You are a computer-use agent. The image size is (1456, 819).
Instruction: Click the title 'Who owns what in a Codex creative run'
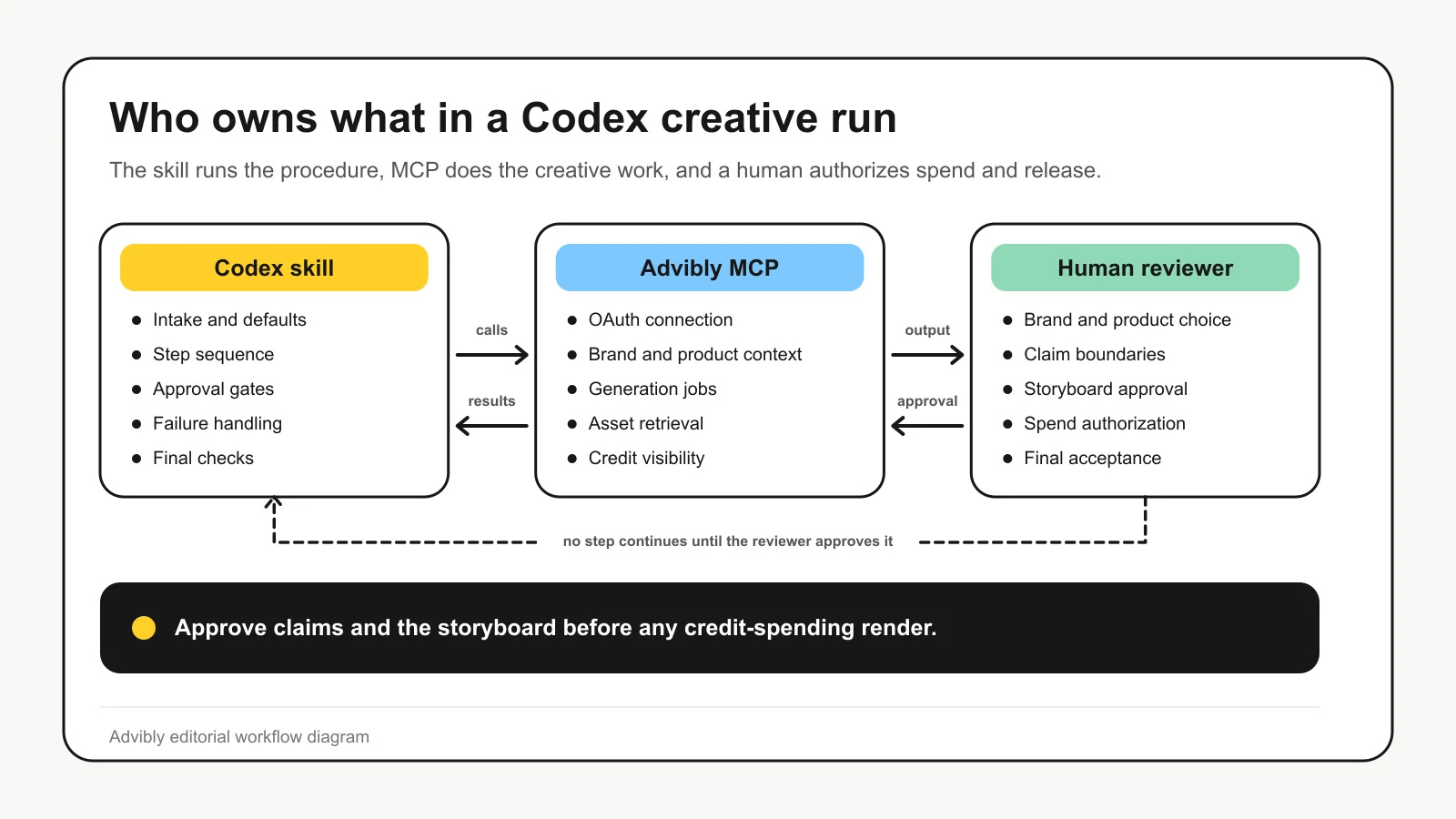(503, 118)
